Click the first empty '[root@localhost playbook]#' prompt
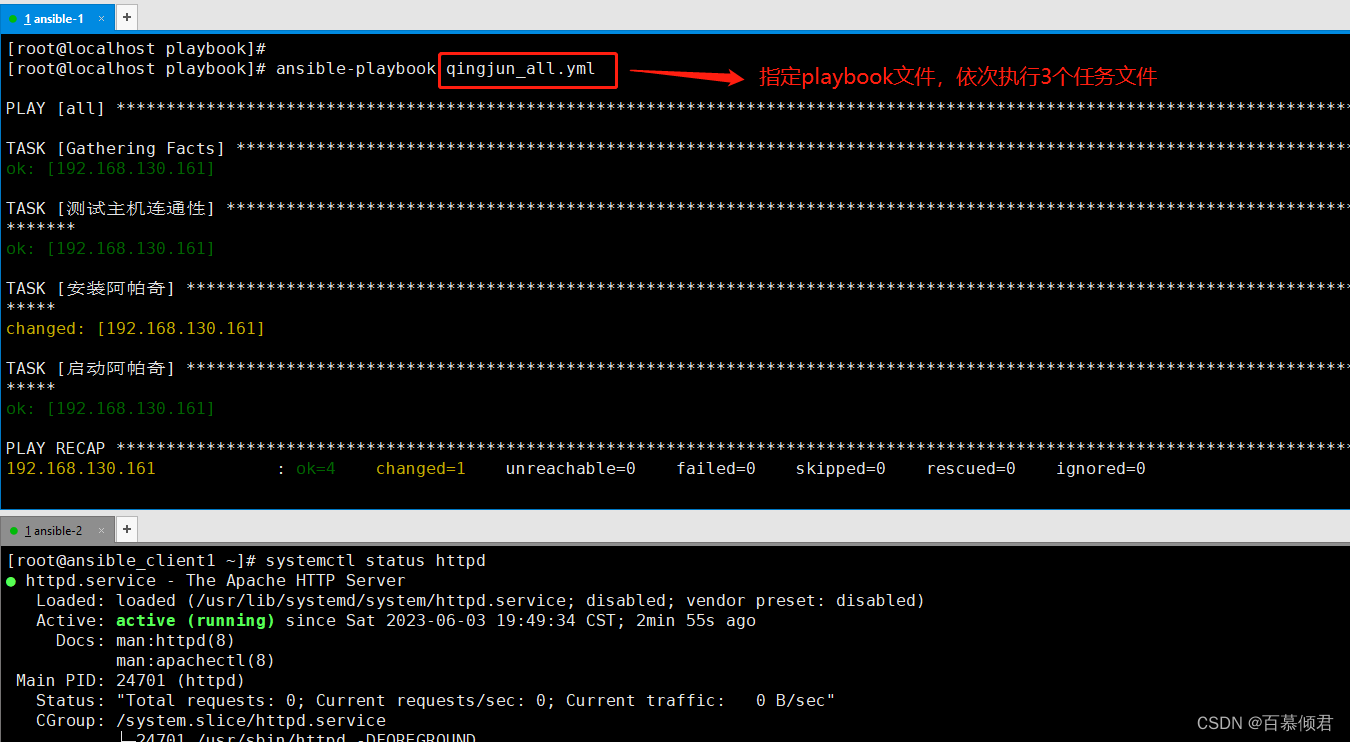 click(136, 48)
